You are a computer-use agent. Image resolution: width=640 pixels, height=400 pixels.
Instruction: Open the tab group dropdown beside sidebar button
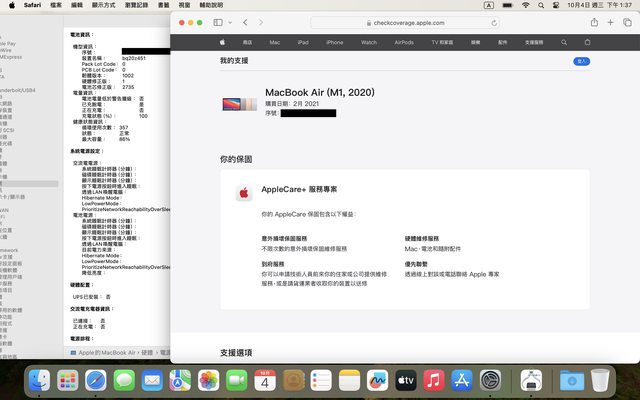tap(230, 22)
